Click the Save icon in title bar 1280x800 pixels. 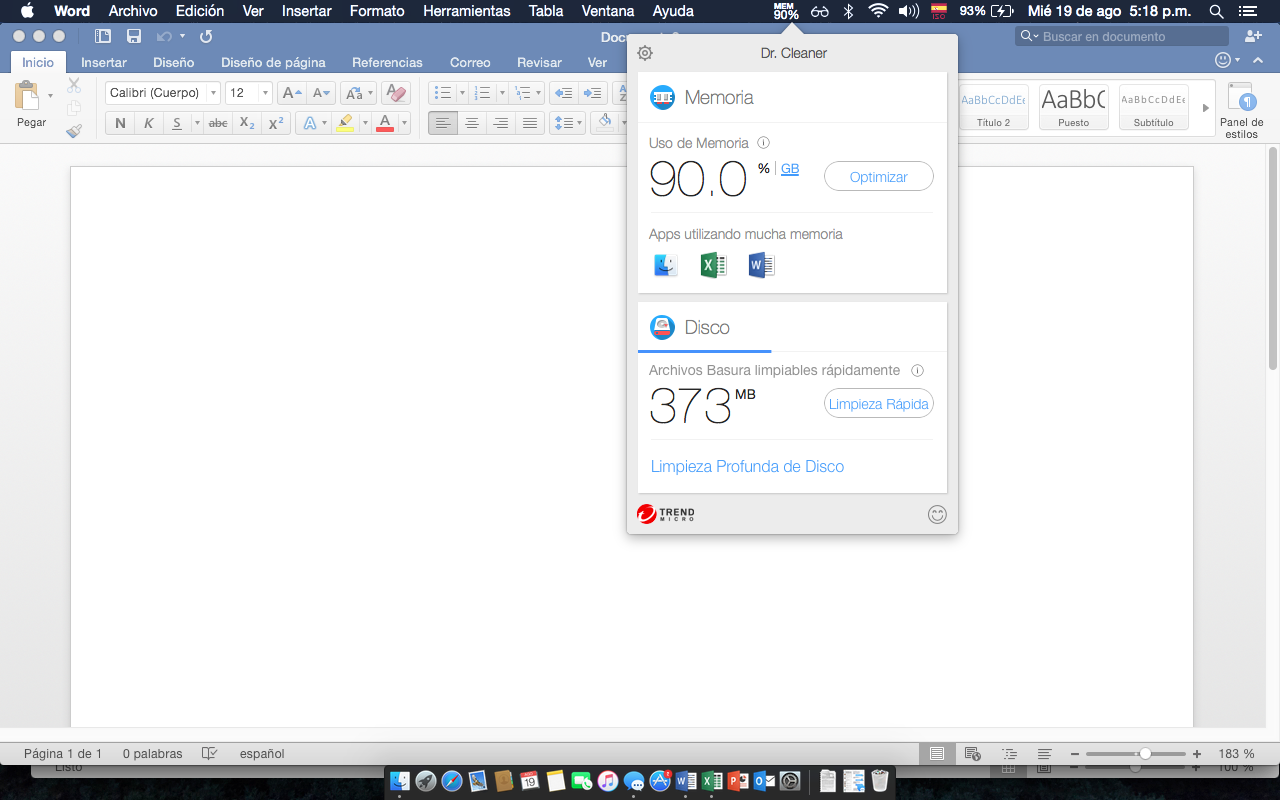(x=134, y=36)
